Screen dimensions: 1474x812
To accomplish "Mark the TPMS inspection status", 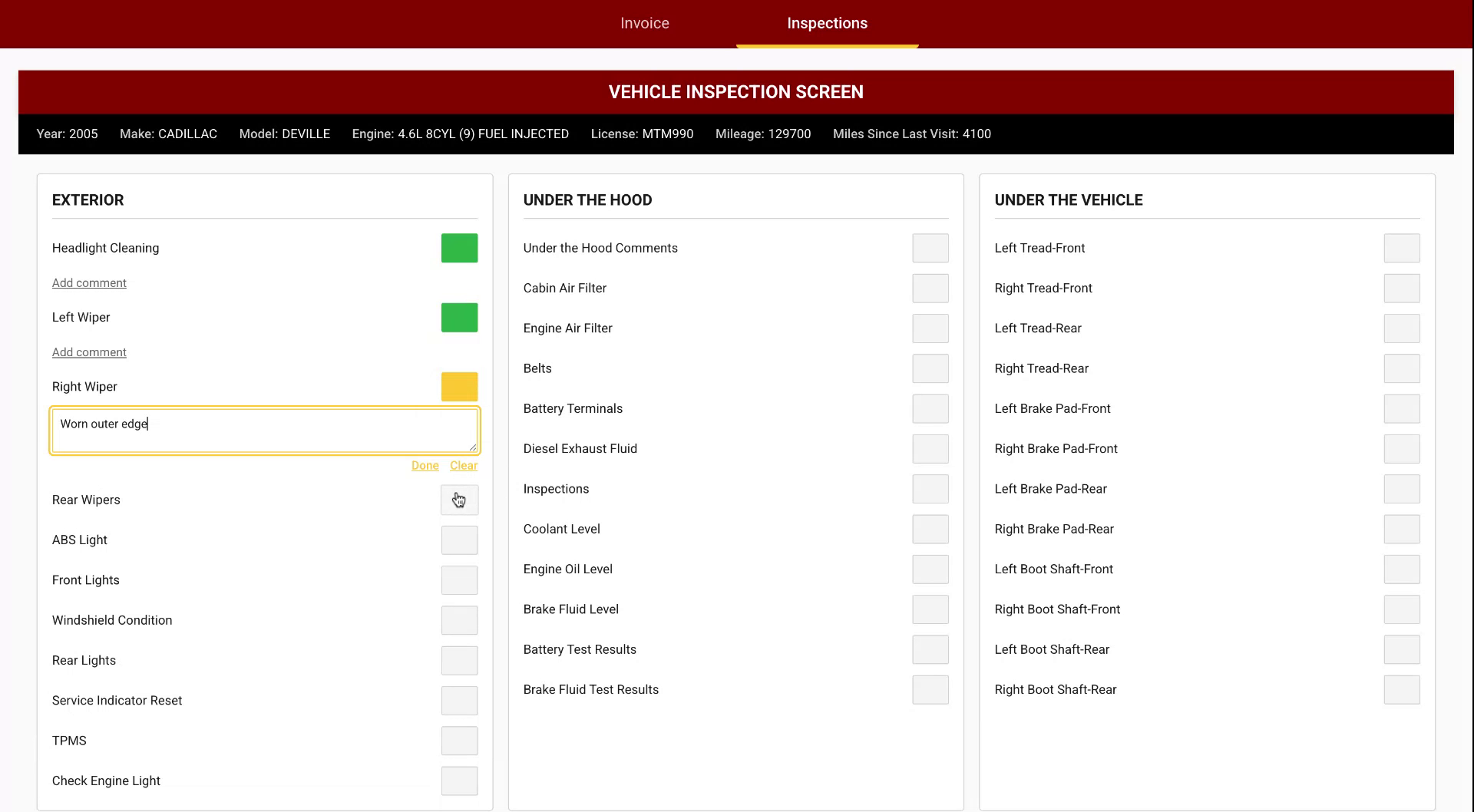I will [x=458, y=741].
